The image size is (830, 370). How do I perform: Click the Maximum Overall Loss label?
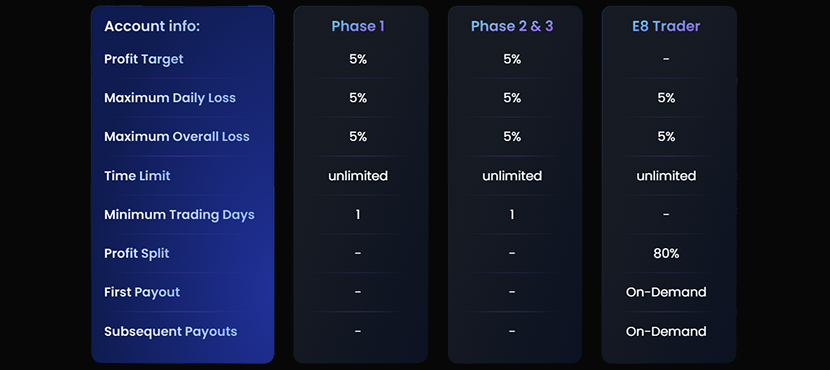tap(177, 137)
